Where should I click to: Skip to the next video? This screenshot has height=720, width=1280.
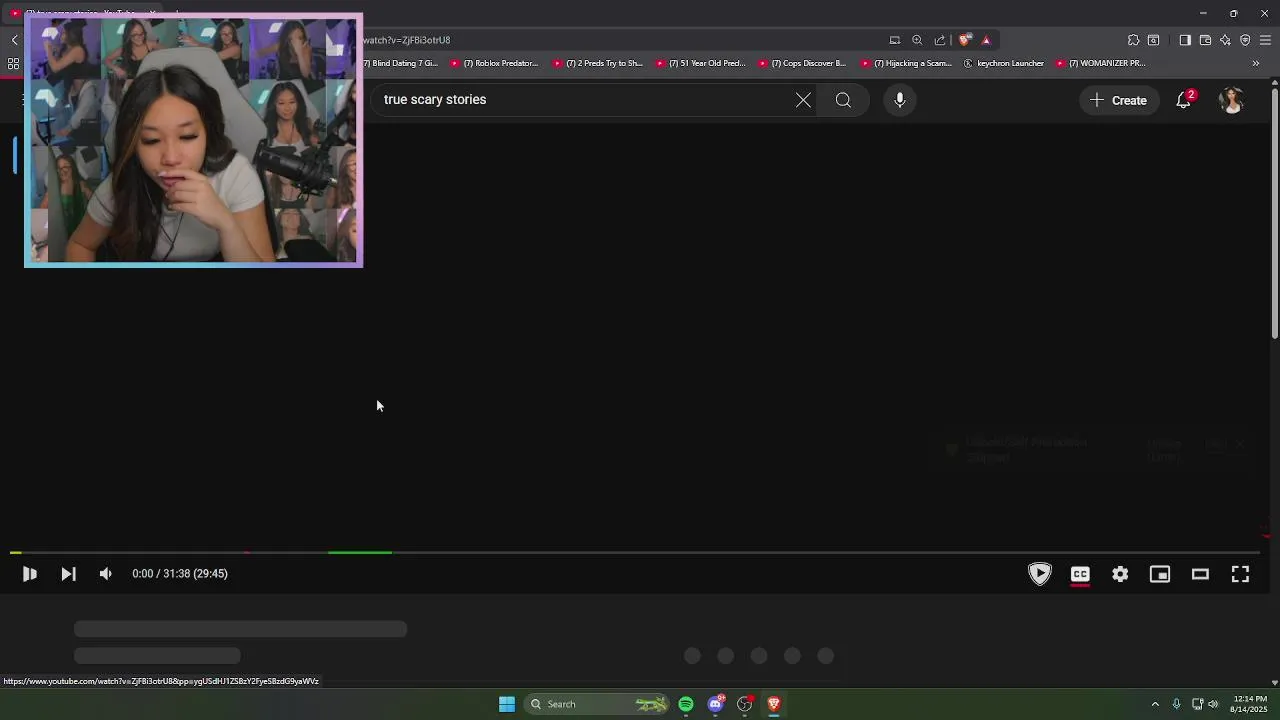click(68, 574)
